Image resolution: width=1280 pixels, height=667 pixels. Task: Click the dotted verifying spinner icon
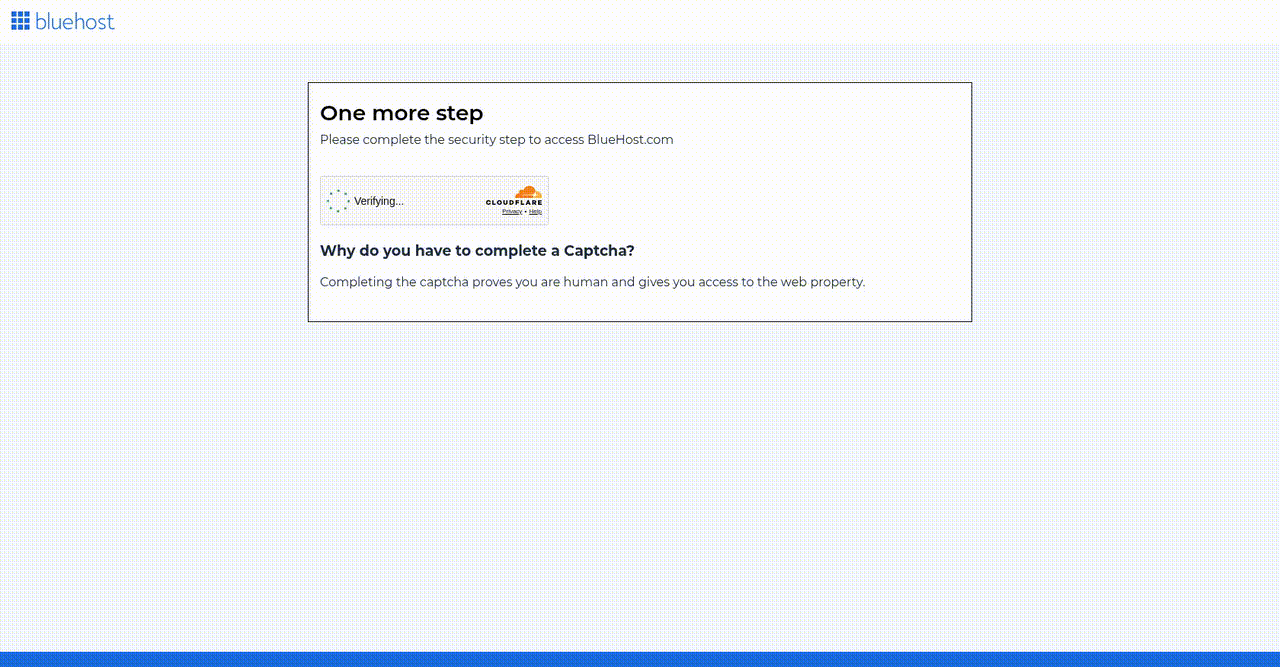(x=338, y=201)
